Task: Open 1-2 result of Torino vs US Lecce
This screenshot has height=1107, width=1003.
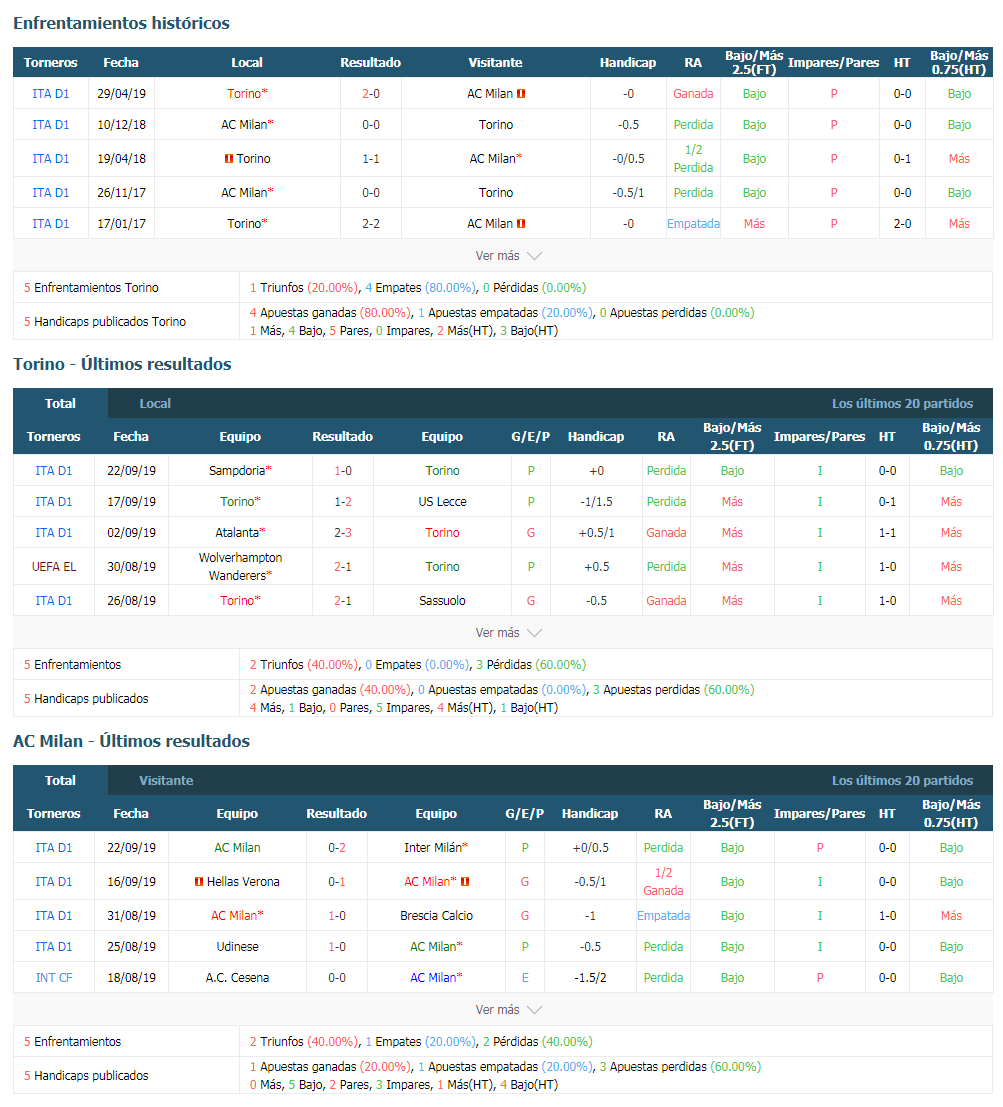Action: 342,501
